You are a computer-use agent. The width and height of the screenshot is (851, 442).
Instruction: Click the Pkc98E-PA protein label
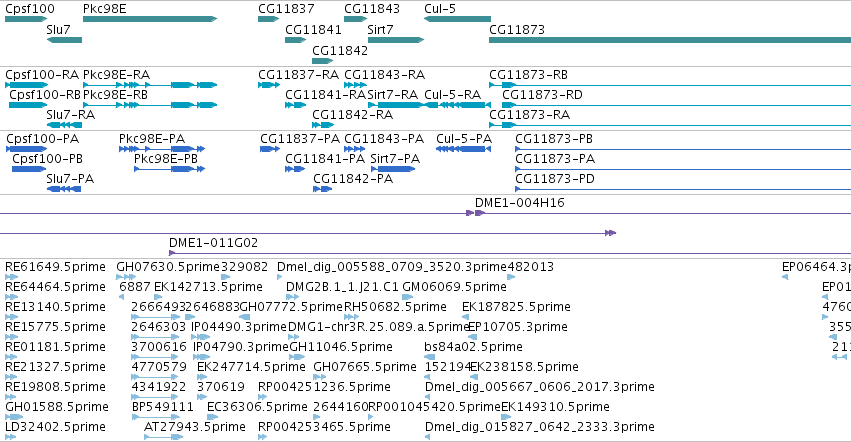(152, 138)
